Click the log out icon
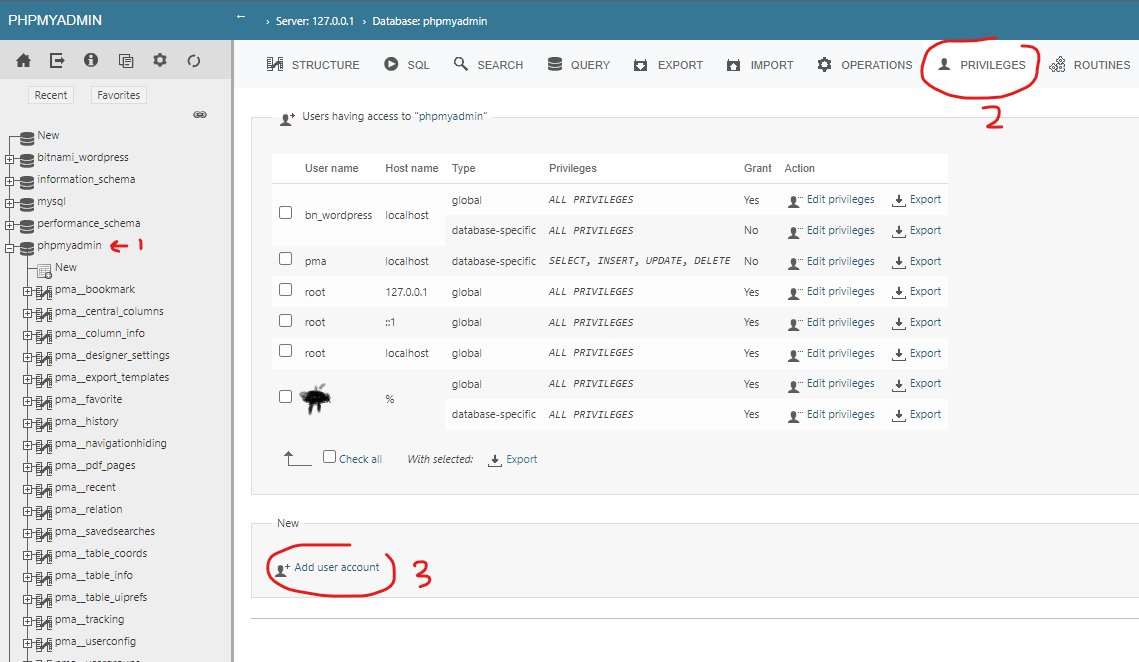Image resolution: width=1139 pixels, height=662 pixels. (x=57, y=60)
